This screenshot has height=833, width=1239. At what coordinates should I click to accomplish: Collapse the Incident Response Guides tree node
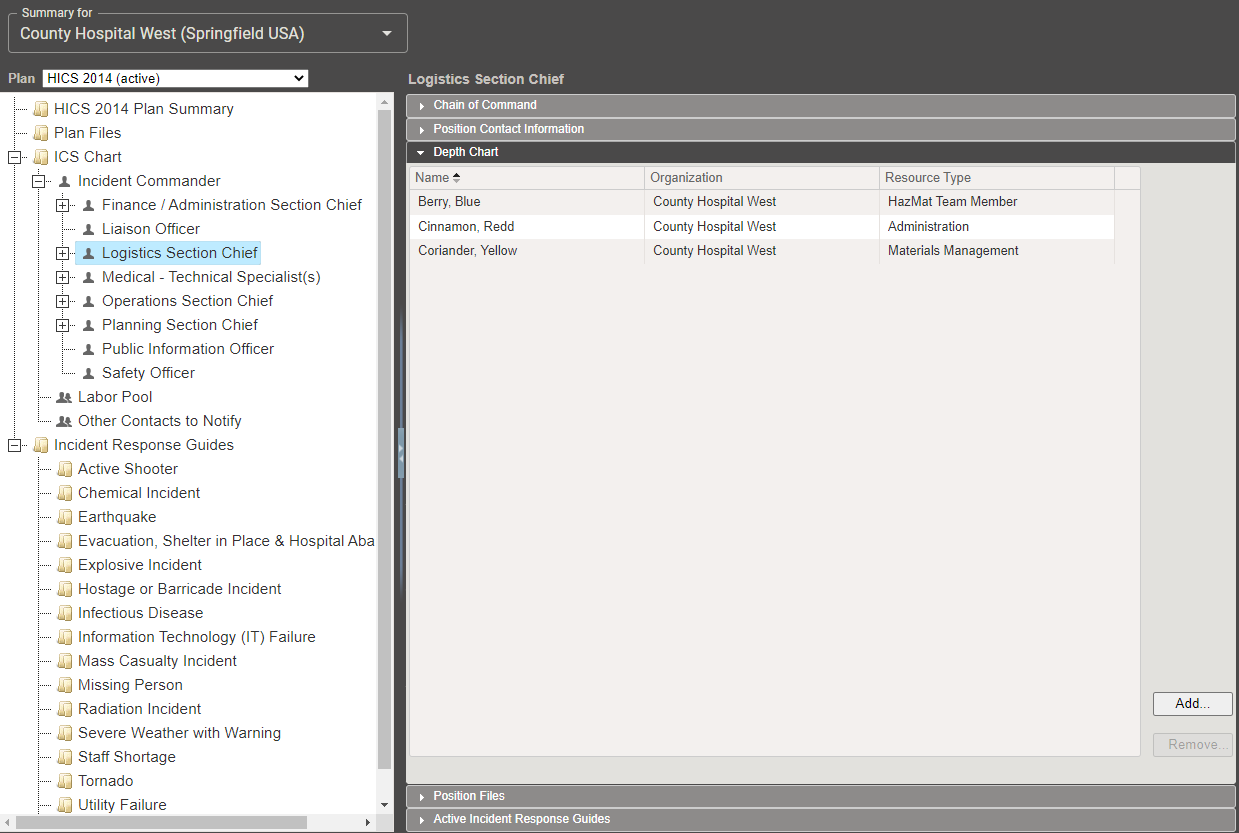(15, 445)
